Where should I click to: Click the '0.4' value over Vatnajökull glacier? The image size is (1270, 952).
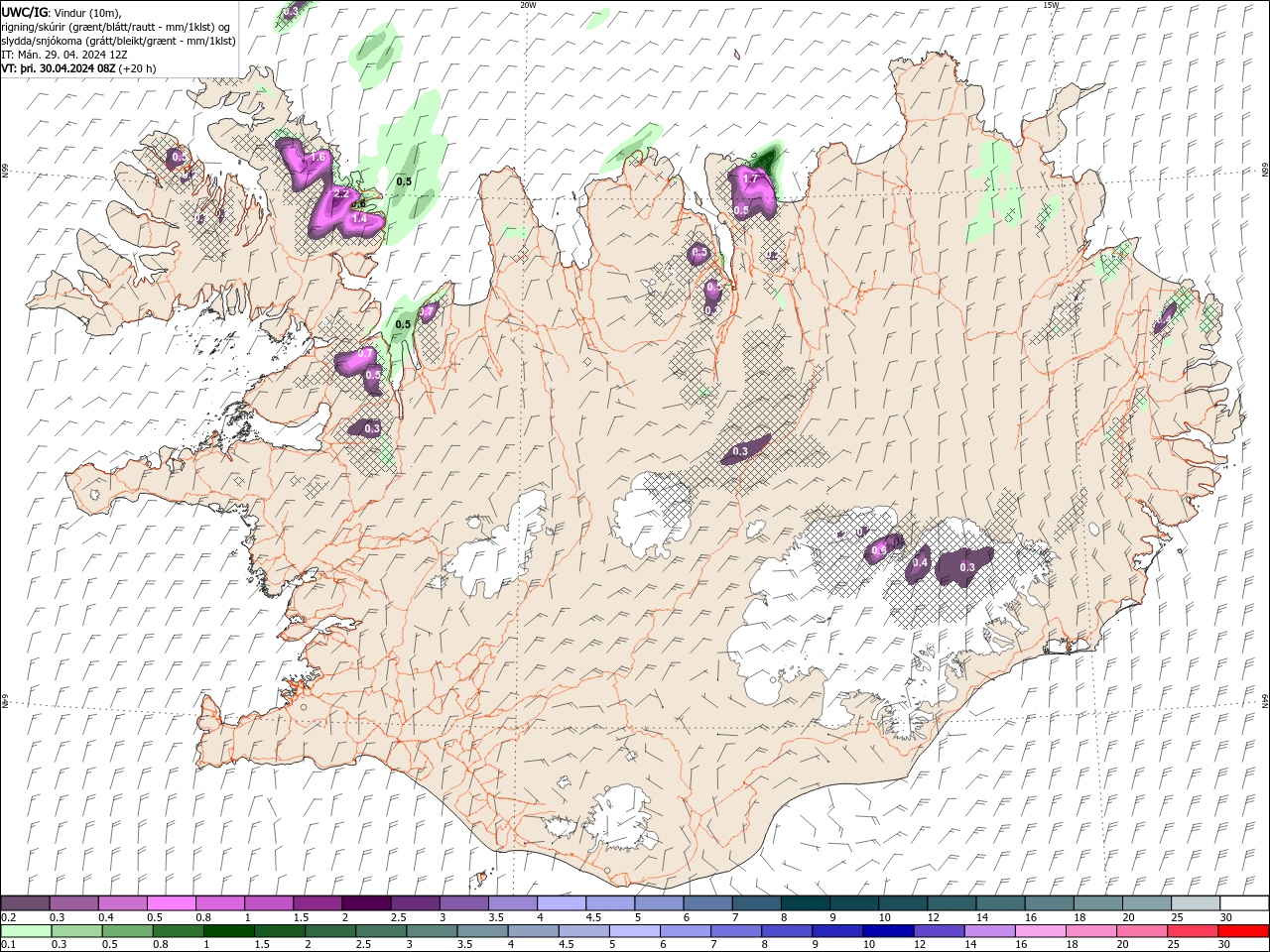click(x=920, y=563)
